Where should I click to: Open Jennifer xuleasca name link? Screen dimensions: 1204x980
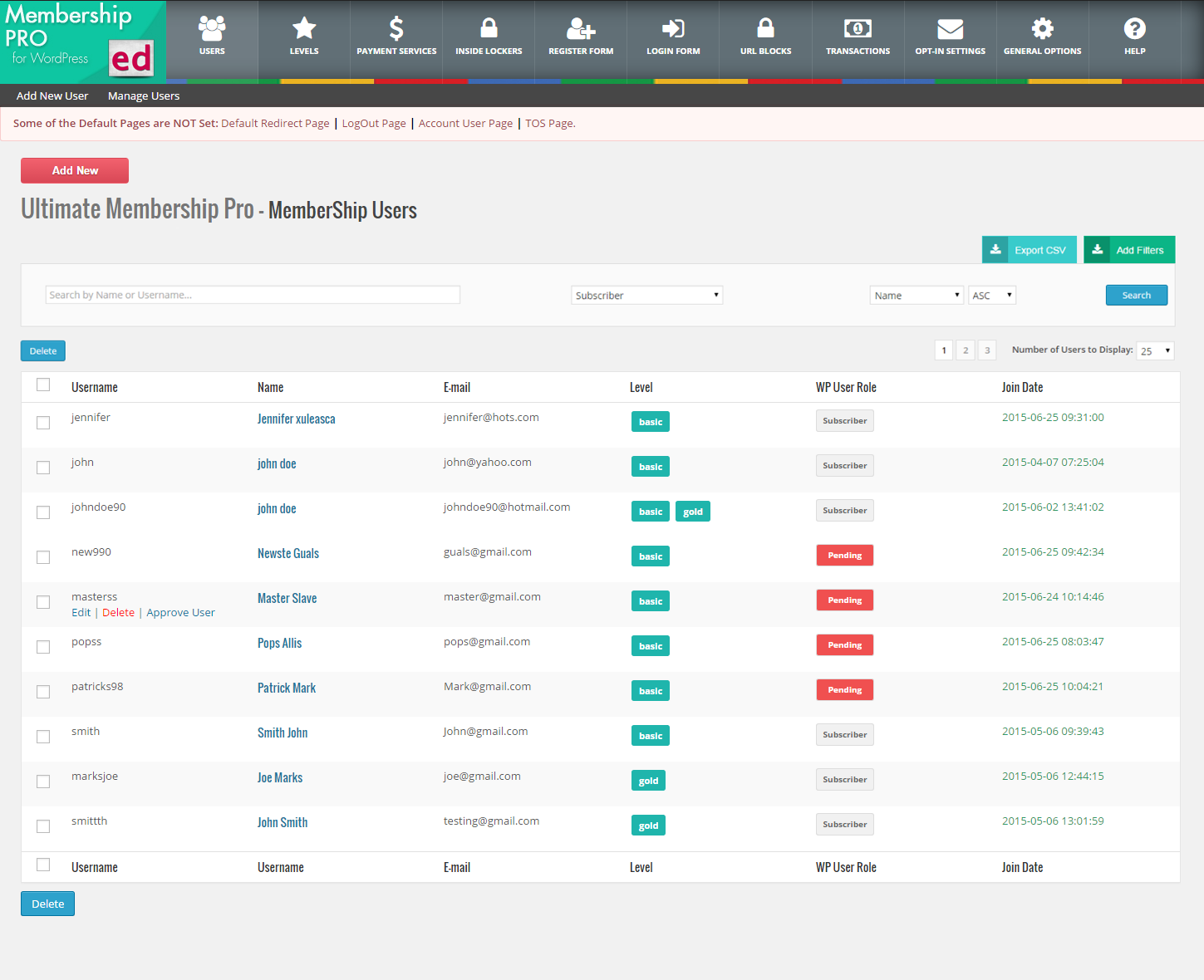pyautogui.click(x=297, y=419)
